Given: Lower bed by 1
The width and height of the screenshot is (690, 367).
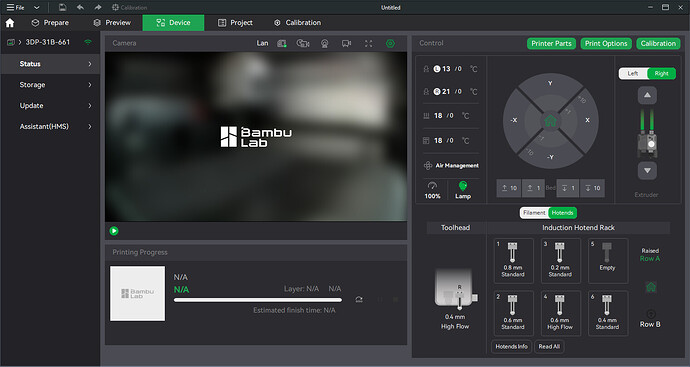Looking at the screenshot, I should (568, 188).
